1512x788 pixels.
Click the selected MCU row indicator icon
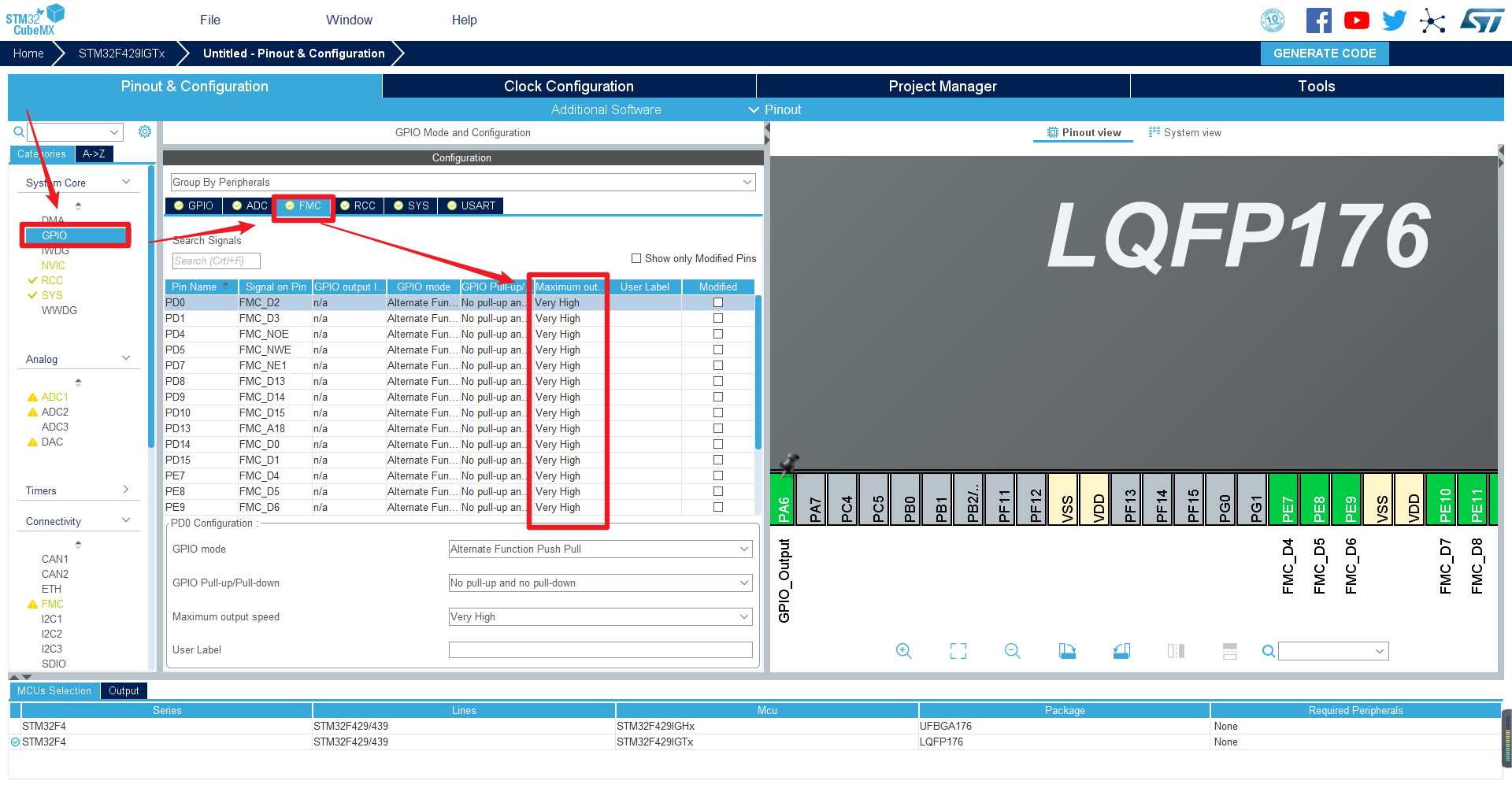click(15, 742)
